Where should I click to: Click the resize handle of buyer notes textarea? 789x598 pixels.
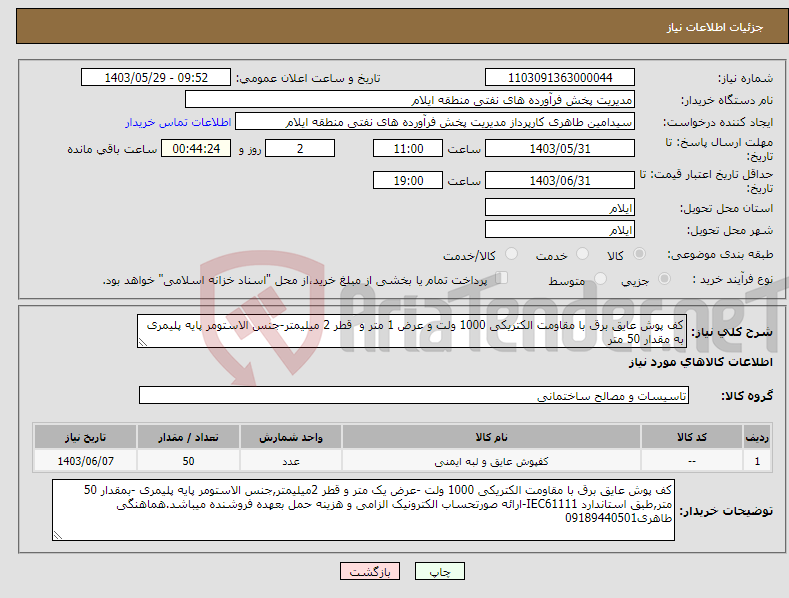(x=58, y=535)
